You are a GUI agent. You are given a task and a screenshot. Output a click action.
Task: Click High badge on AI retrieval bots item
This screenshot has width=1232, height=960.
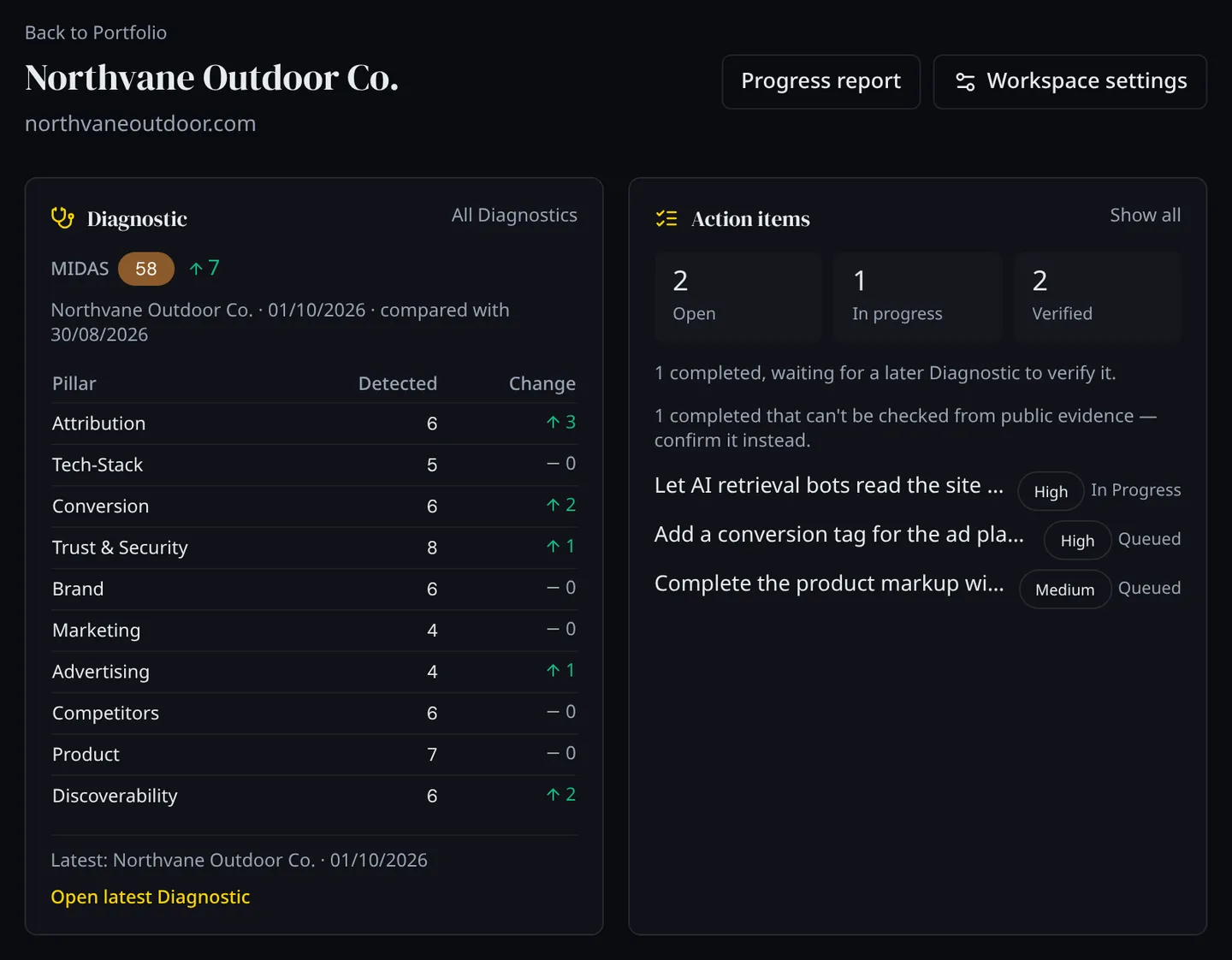pos(1051,491)
